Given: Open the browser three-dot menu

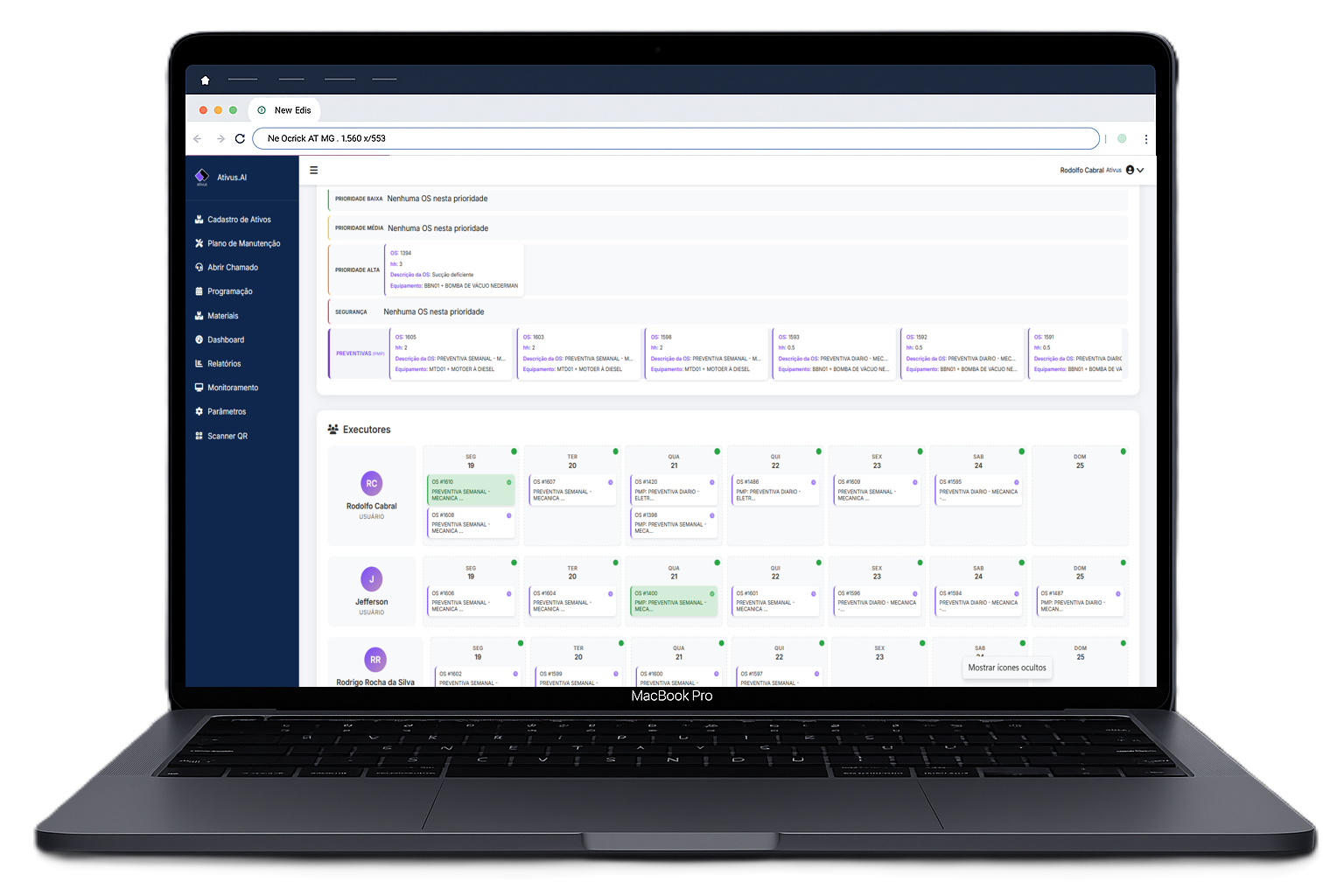Looking at the screenshot, I should [1145, 139].
